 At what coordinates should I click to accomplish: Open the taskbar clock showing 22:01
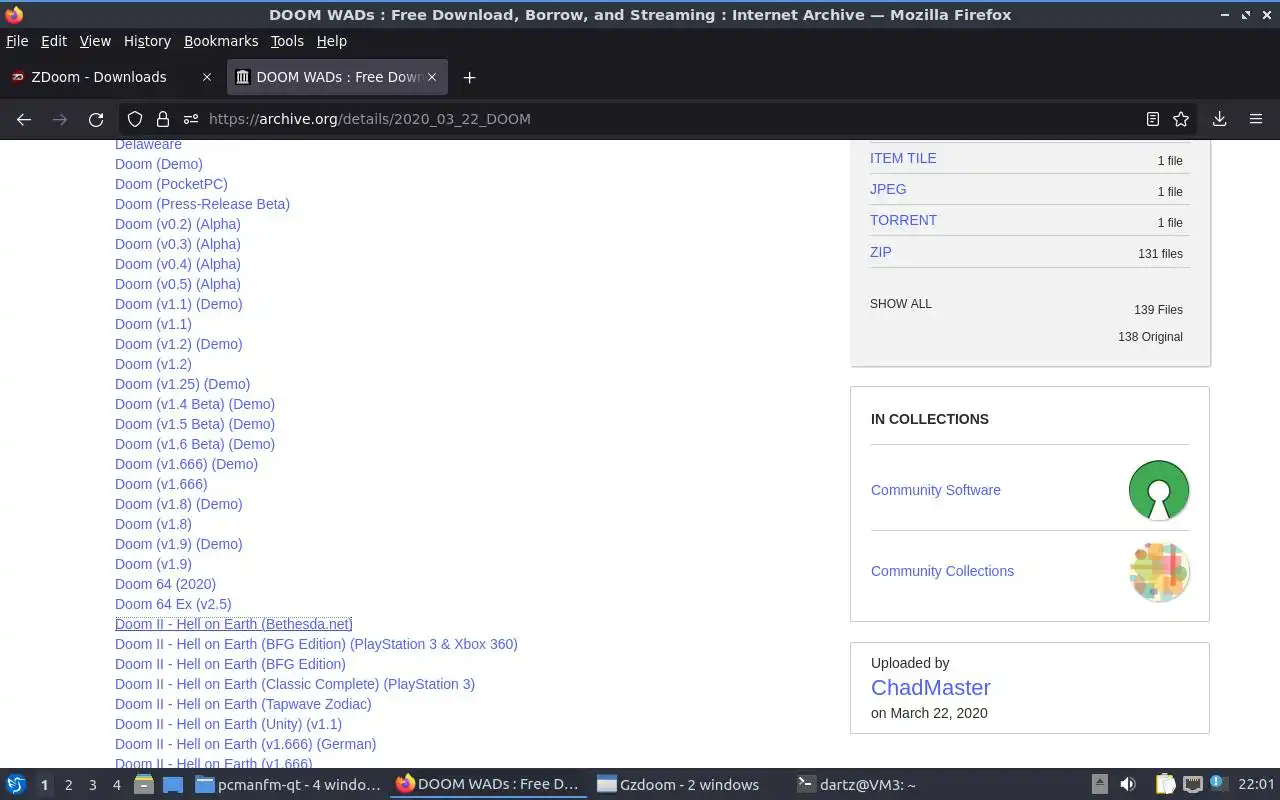[x=1256, y=785]
